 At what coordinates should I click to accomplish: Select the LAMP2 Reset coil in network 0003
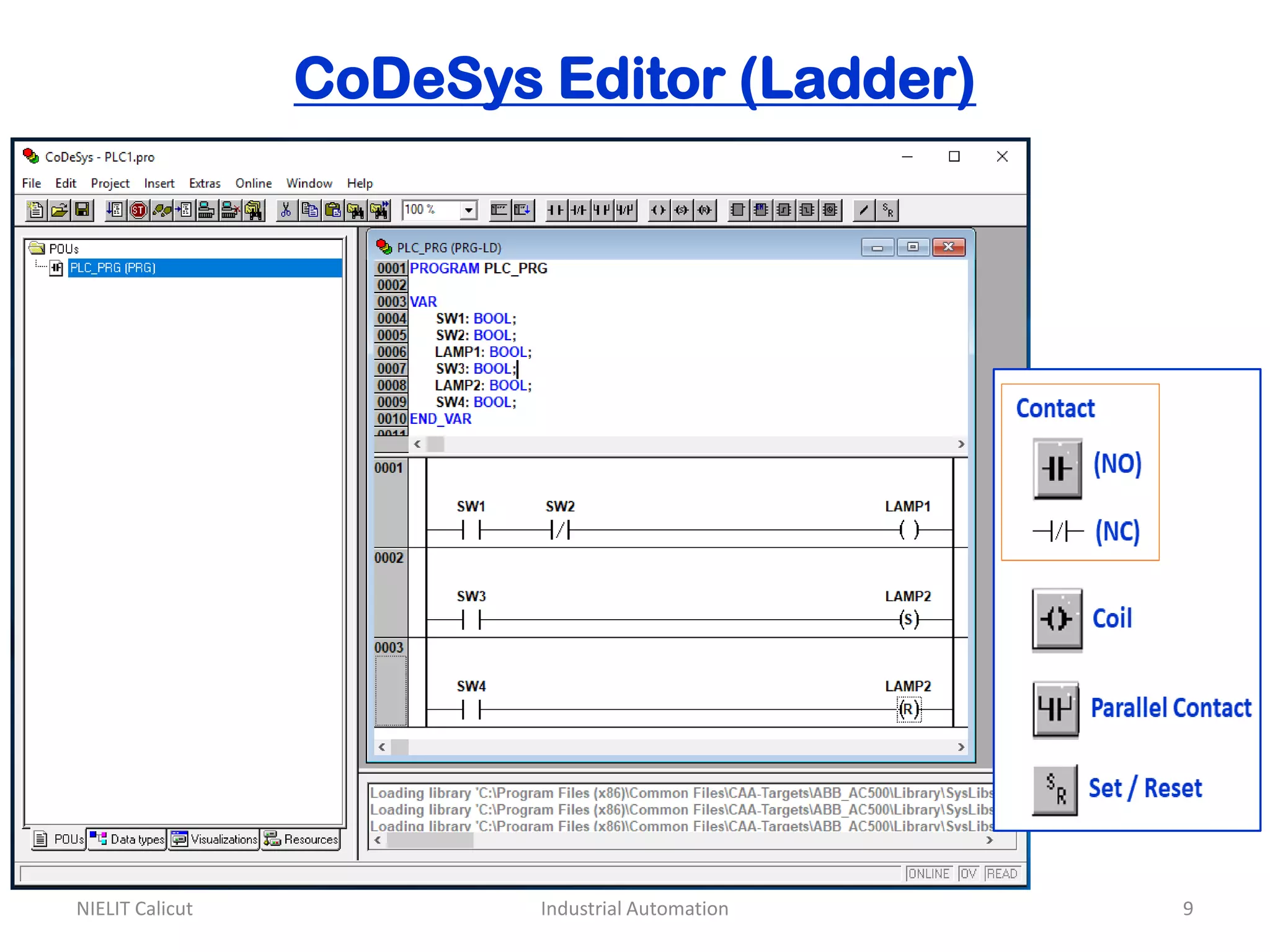[x=909, y=709]
